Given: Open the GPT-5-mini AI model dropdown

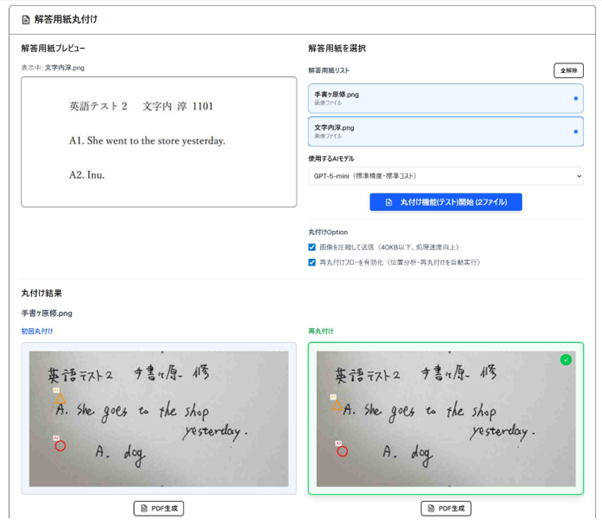Looking at the screenshot, I should pyautogui.click(x=446, y=176).
